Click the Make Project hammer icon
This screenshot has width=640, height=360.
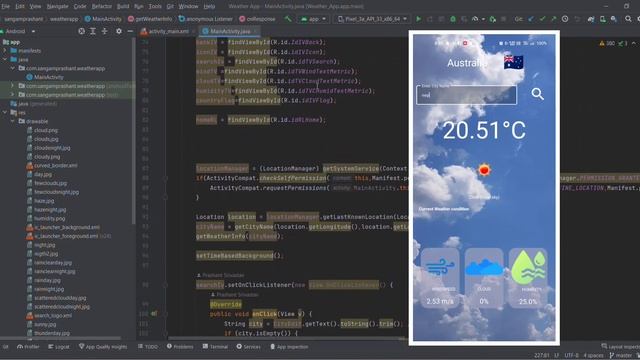(288, 19)
